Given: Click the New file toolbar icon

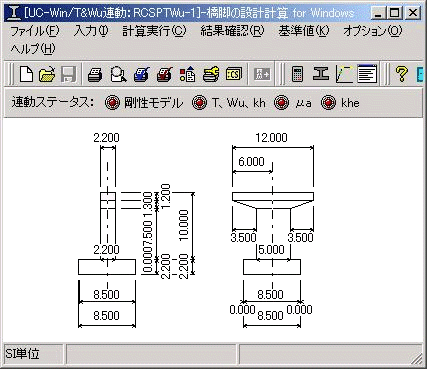Looking at the screenshot, I should point(26,74).
